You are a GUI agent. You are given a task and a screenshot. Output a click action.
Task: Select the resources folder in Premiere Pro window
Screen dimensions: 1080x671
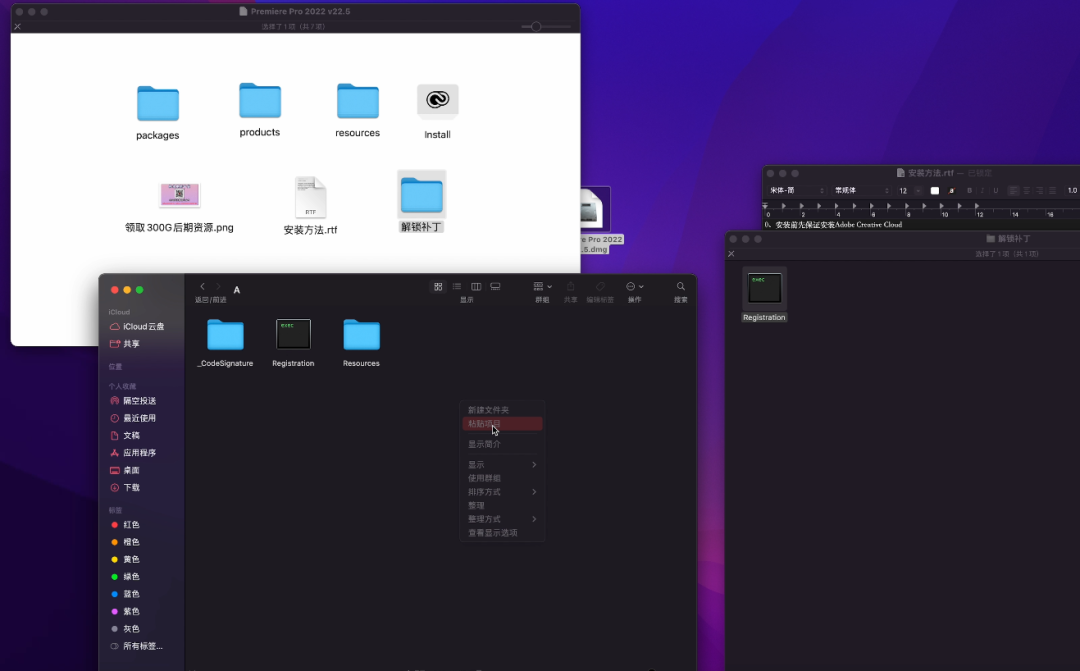click(x=357, y=101)
